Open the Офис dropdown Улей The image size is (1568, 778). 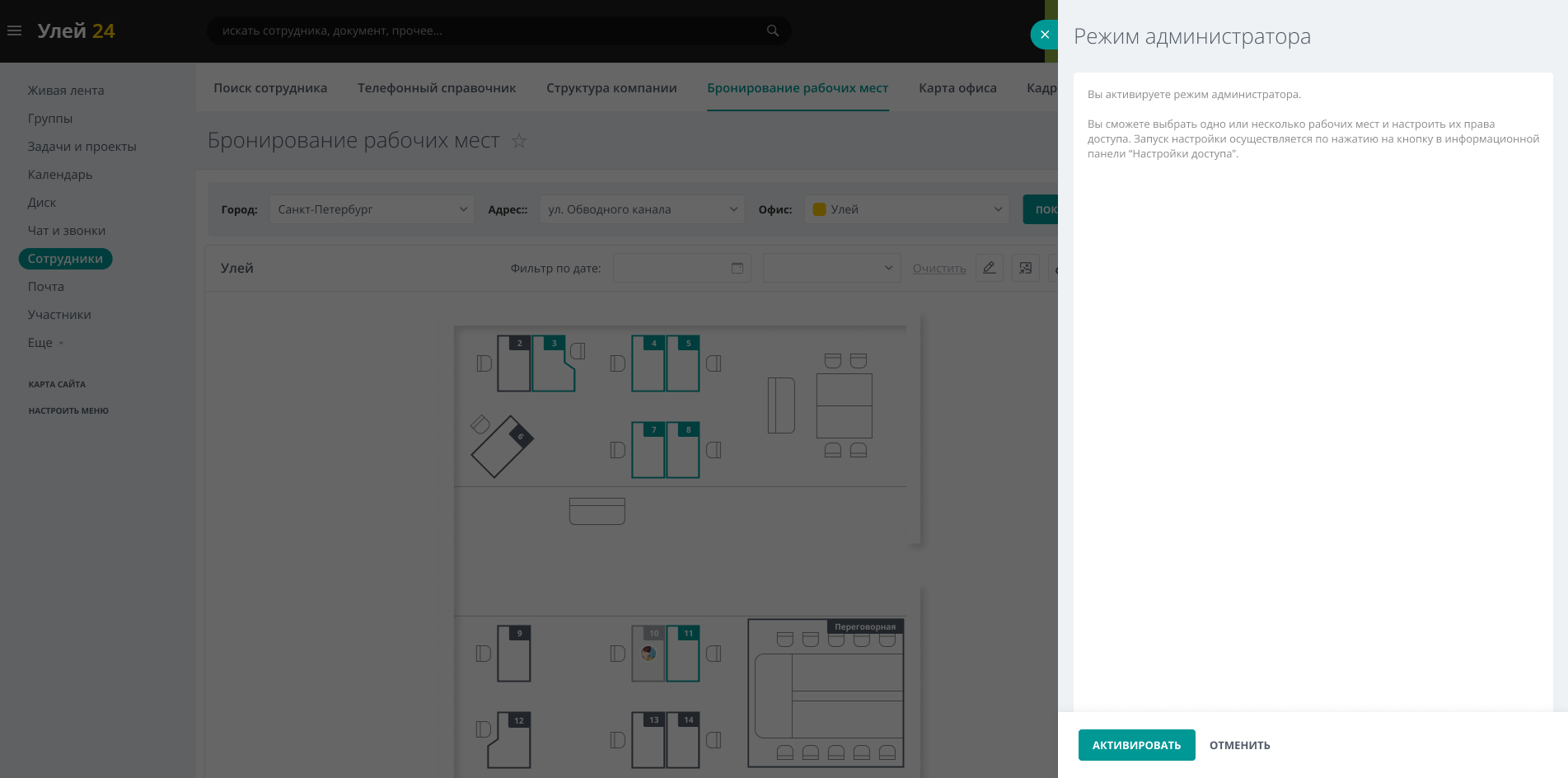[x=906, y=209]
